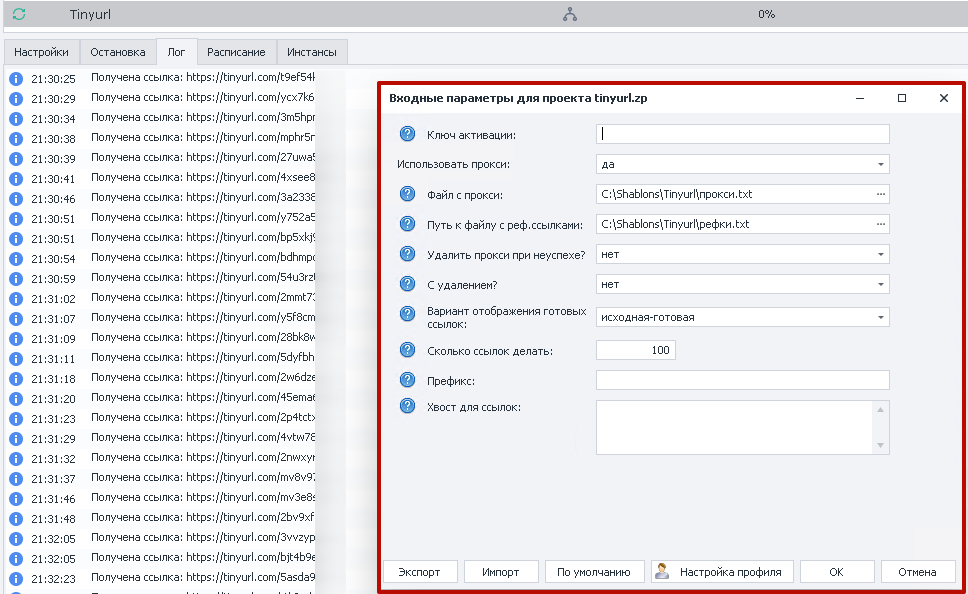Select the log row at 21:31:46
The height and width of the screenshot is (594, 968).
pyautogui.click(x=161, y=498)
